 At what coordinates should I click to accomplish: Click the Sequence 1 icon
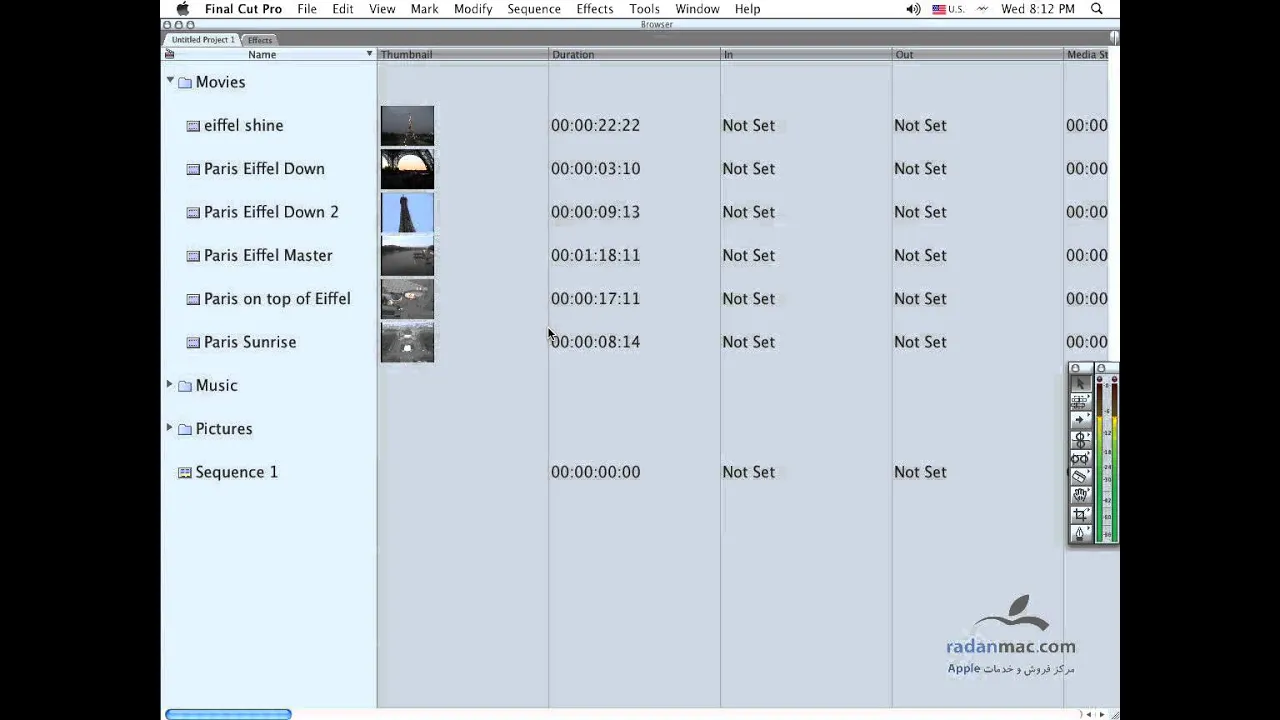[184, 472]
